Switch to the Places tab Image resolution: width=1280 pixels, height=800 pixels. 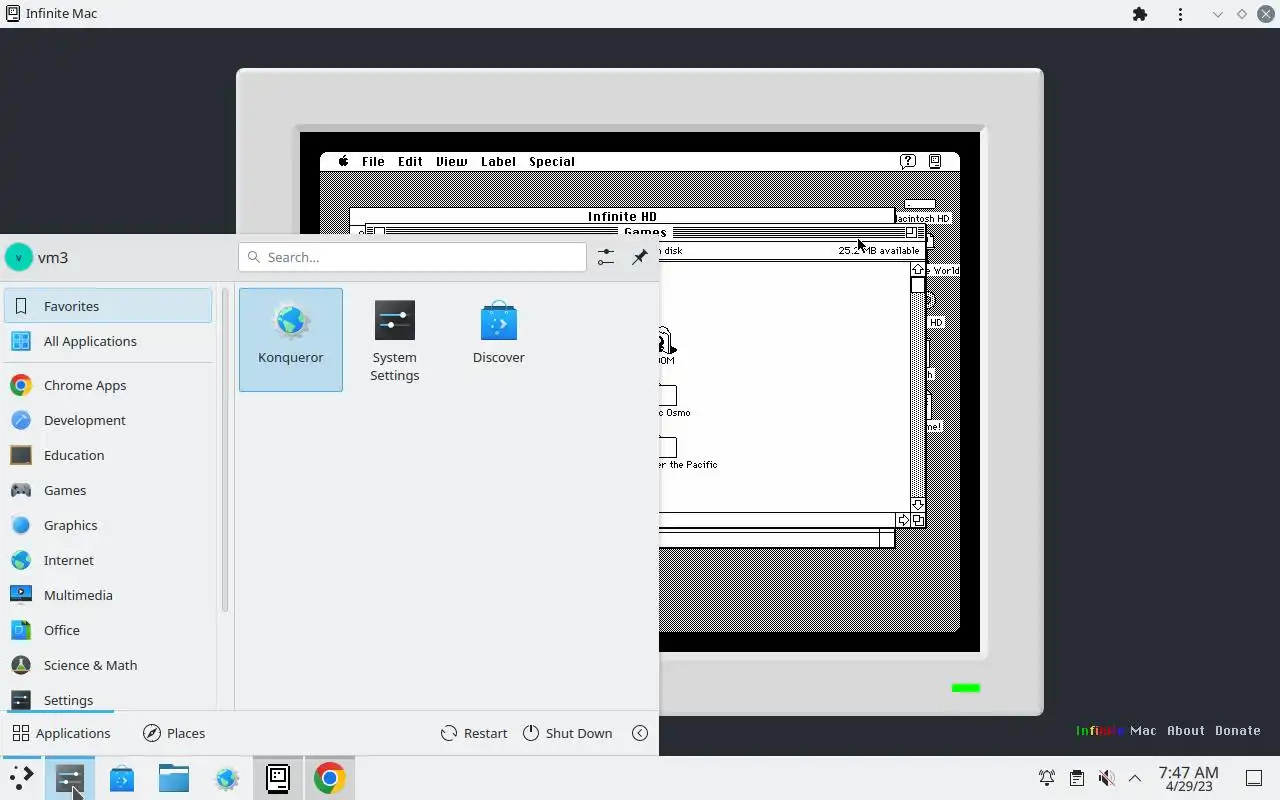click(174, 733)
